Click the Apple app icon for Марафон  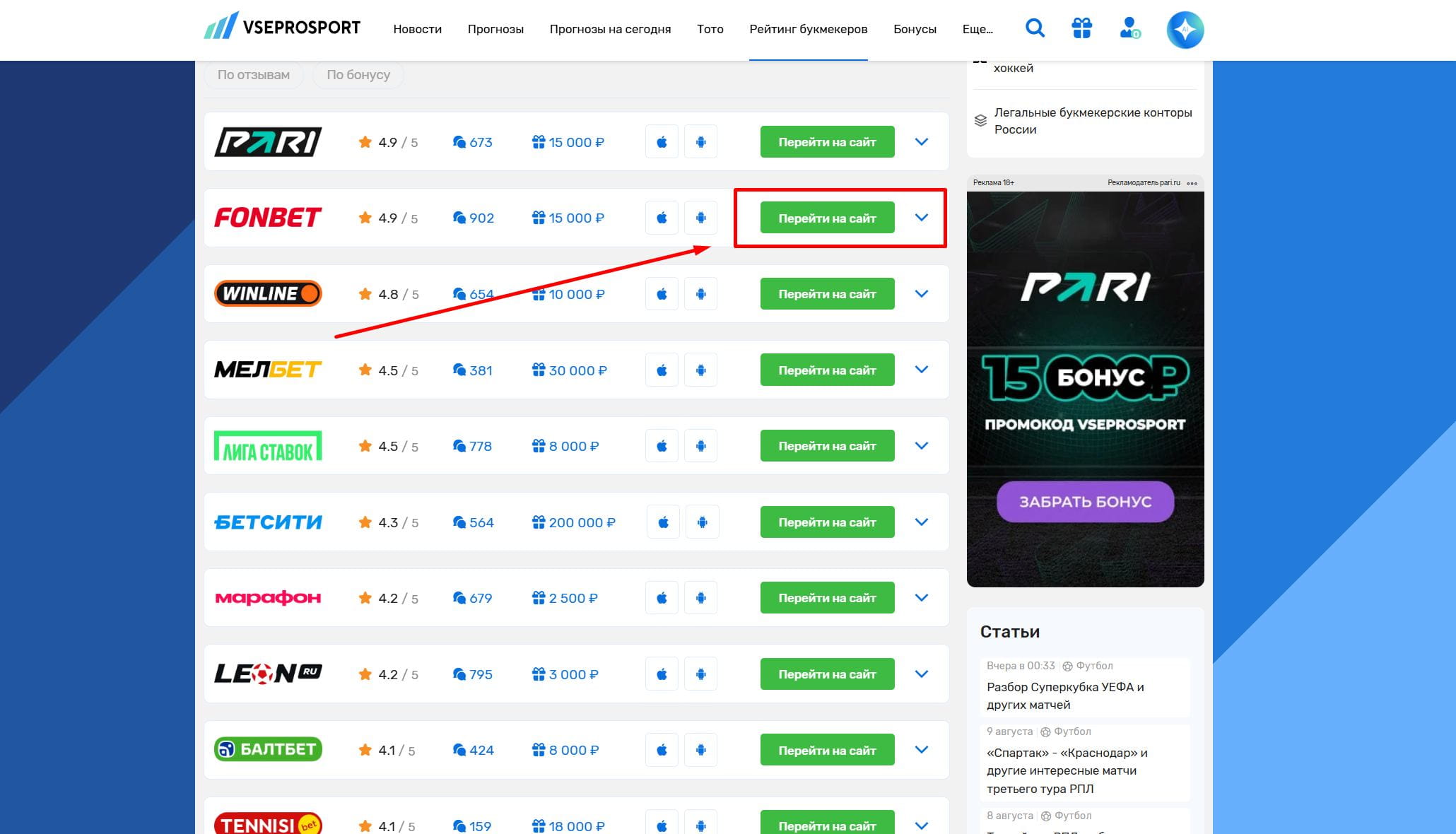click(x=662, y=598)
